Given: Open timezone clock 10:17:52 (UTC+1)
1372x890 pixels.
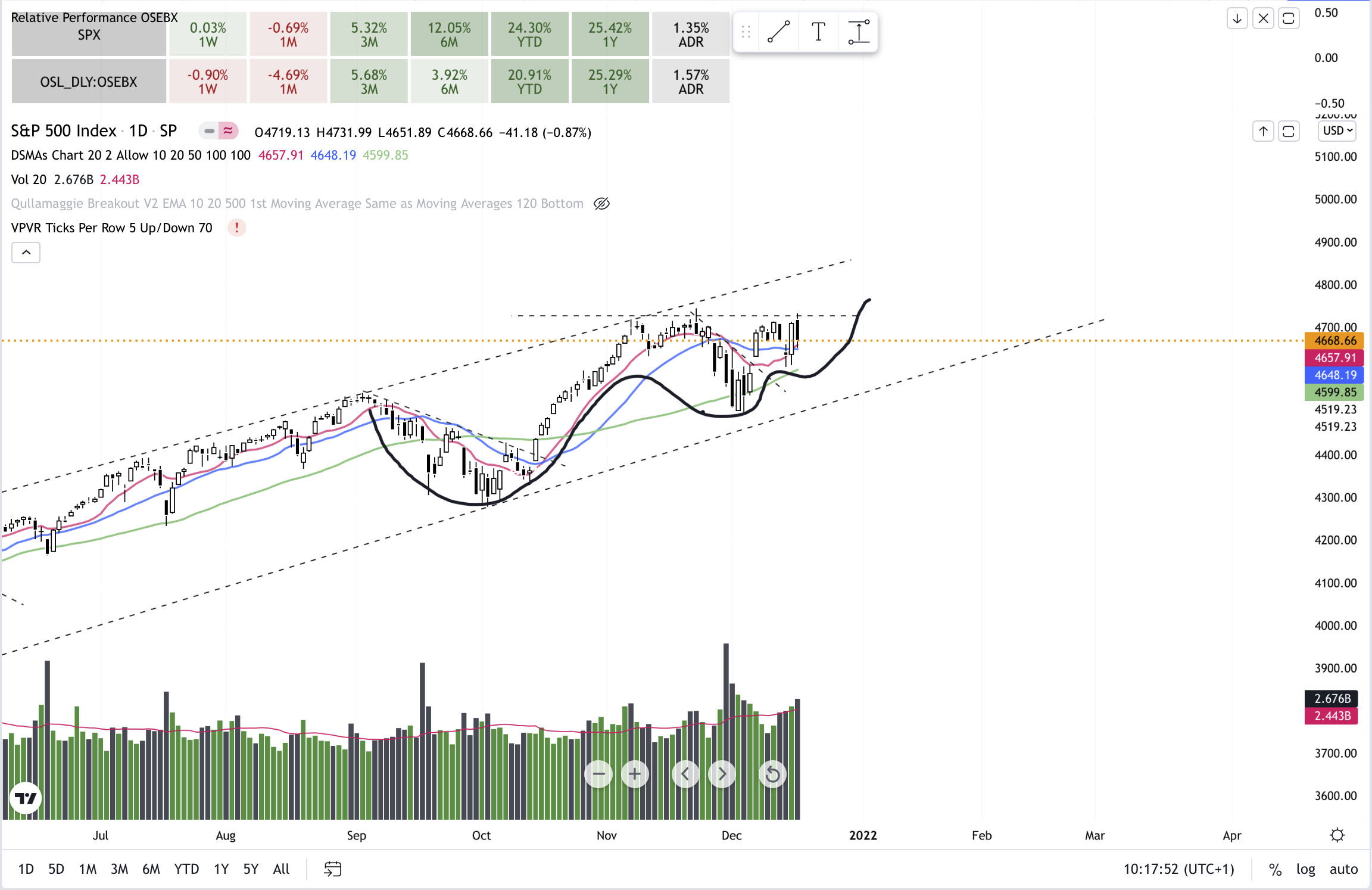Looking at the screenshot, I should pos(1178,869).
